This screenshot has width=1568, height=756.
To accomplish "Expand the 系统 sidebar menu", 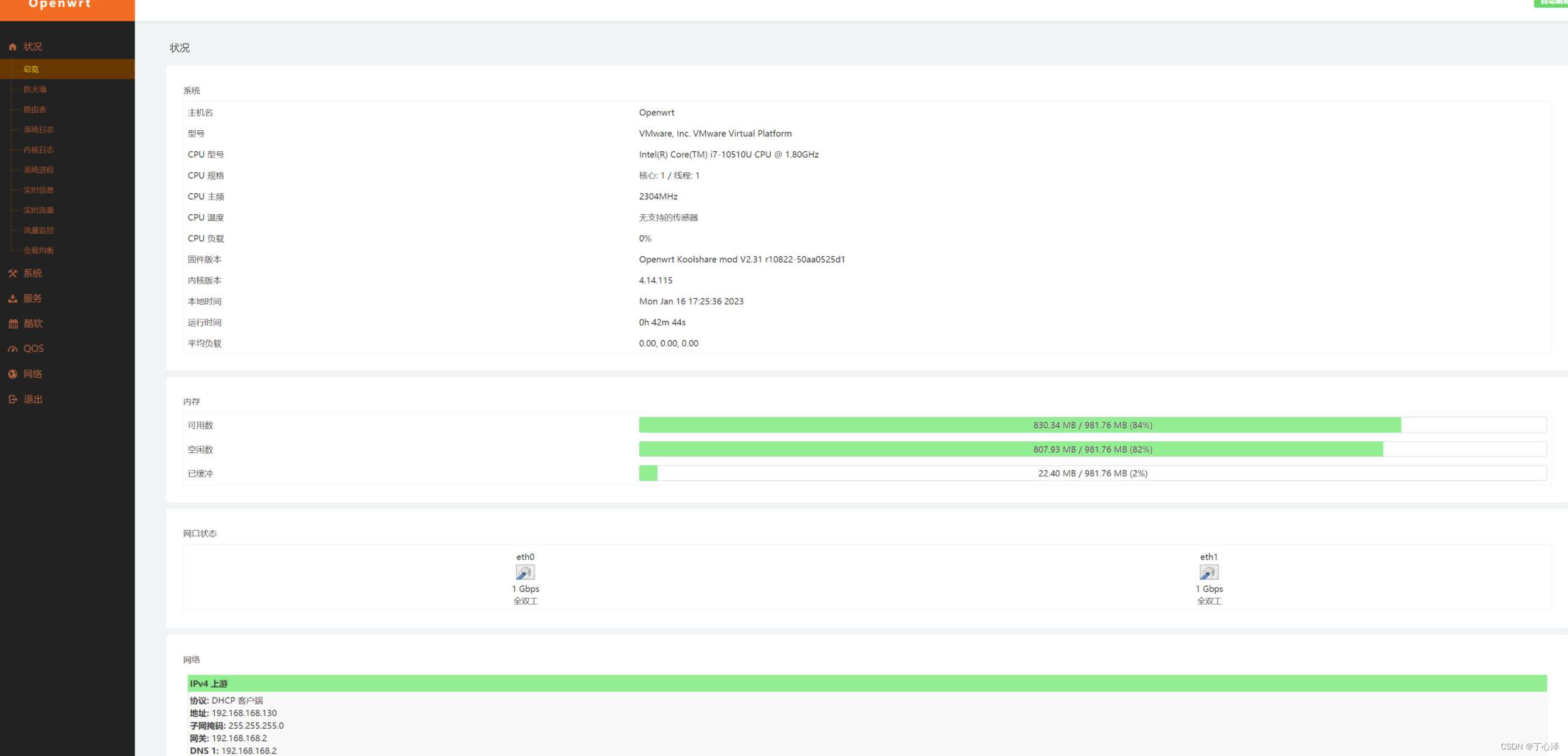I will 33,273.
